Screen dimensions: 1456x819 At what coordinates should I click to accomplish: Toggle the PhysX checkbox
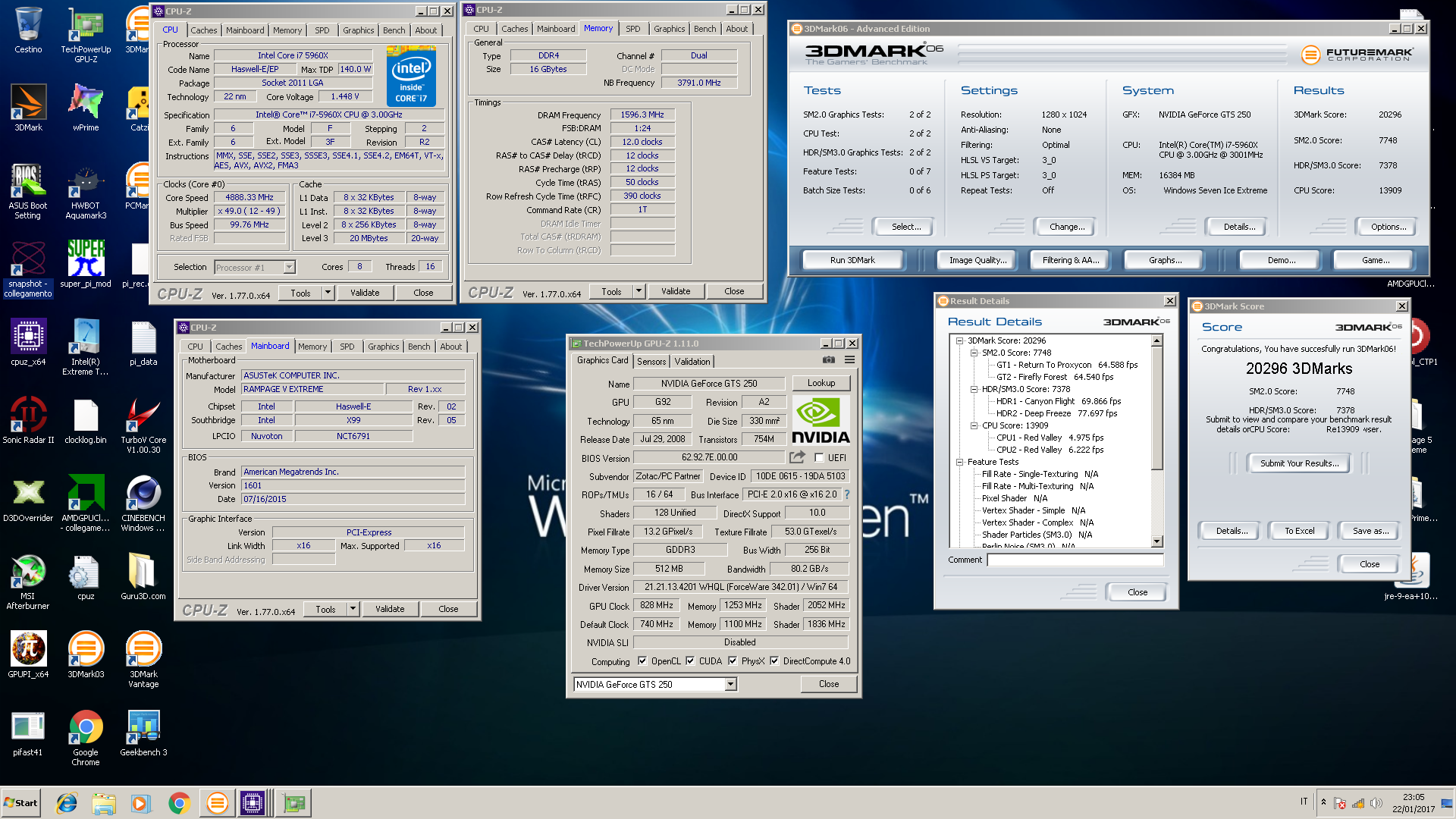[733, 661]
